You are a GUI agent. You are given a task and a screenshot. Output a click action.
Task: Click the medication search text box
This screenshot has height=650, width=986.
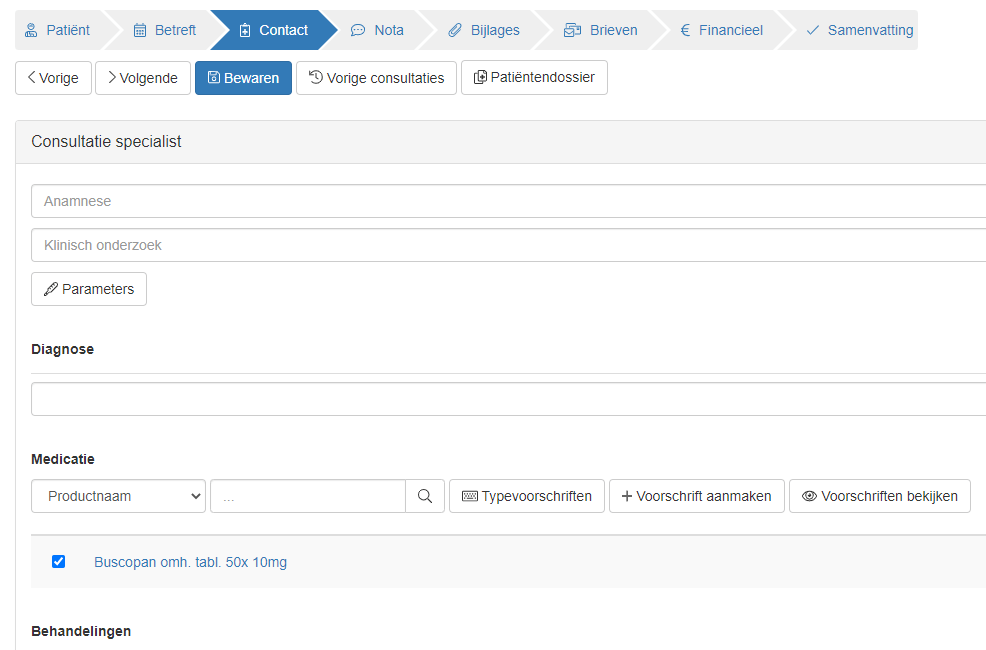308,496
